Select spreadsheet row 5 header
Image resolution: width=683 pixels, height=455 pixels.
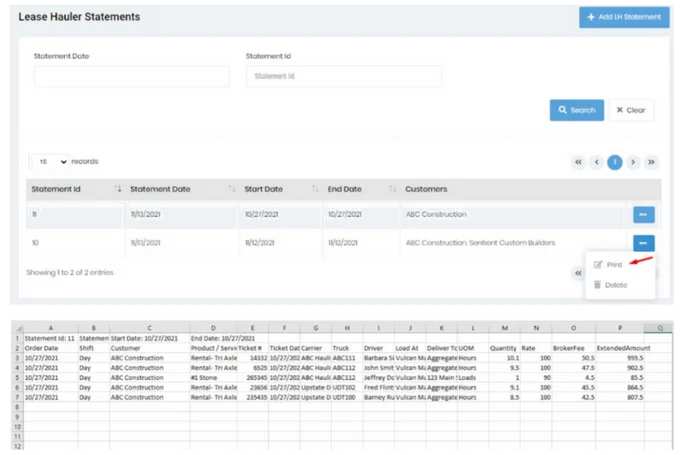(17, 377)
